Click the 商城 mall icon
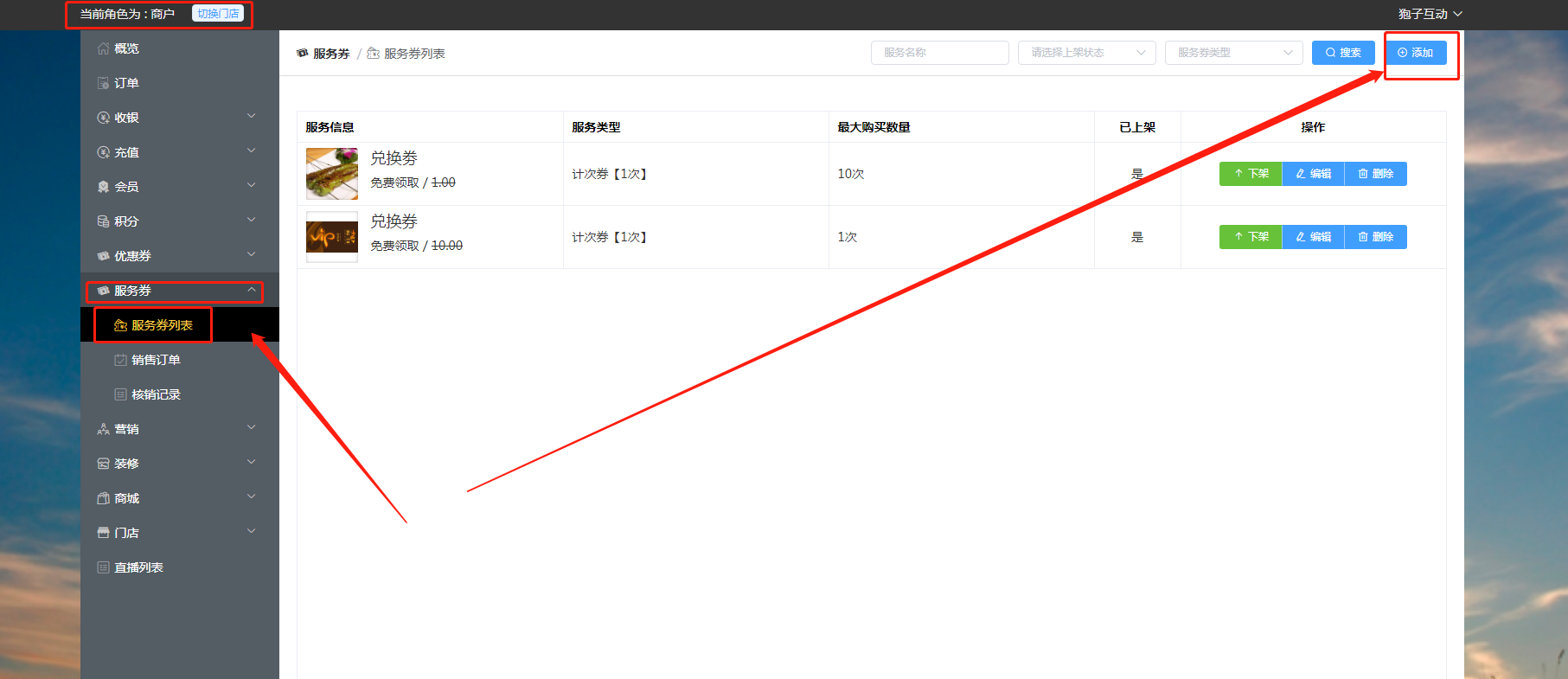 tap(104, 498)
